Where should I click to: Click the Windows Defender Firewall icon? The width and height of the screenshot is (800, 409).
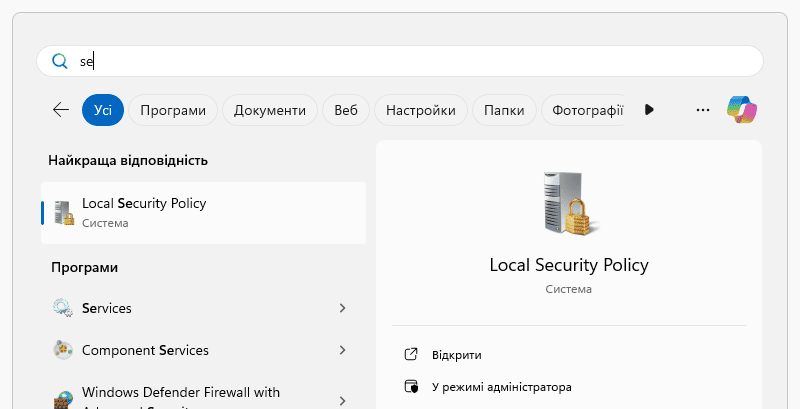coord(63,399)
